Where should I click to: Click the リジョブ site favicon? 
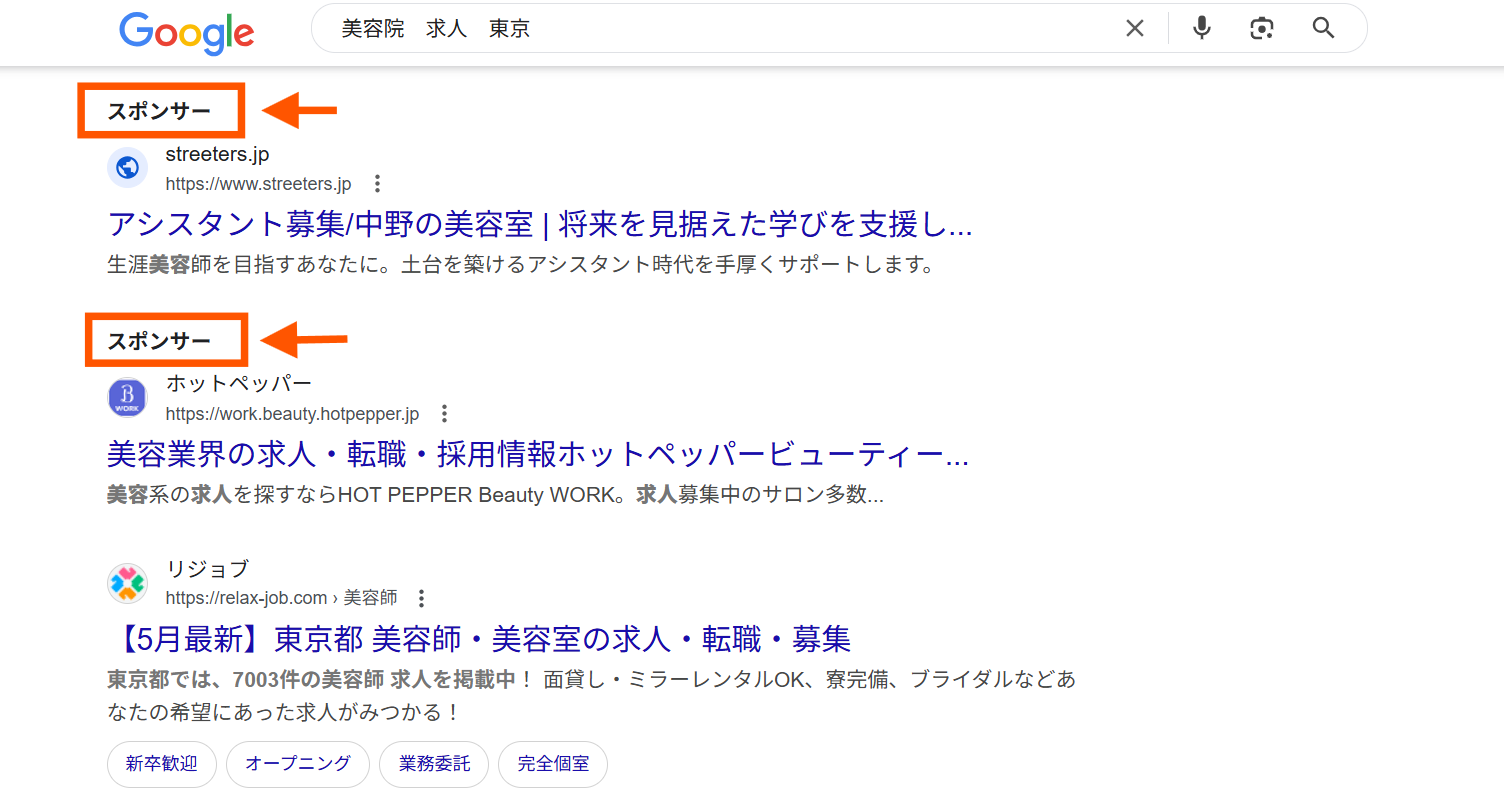coord(127,583)
